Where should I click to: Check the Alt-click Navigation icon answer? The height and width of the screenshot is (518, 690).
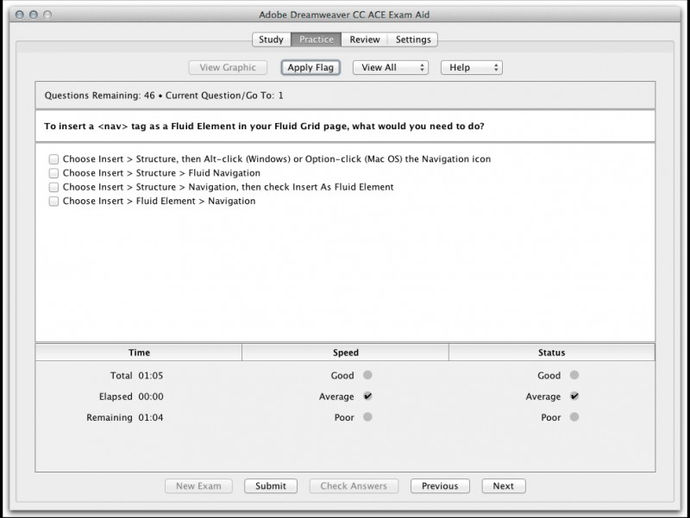(54, 159)
